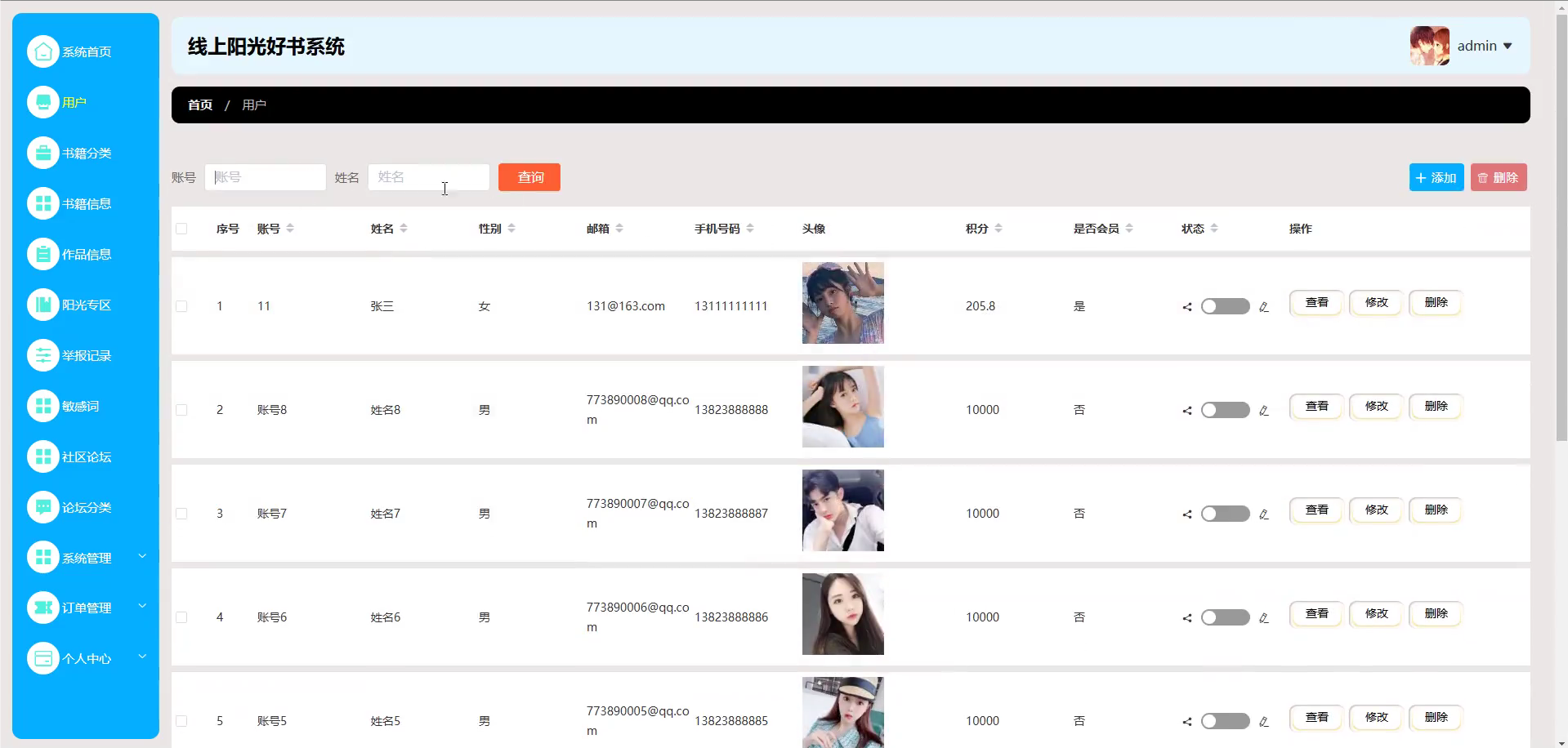Click the 系统首页 home icon
The width and height of the screenshot is (1568, 748).
pos(43,51)
